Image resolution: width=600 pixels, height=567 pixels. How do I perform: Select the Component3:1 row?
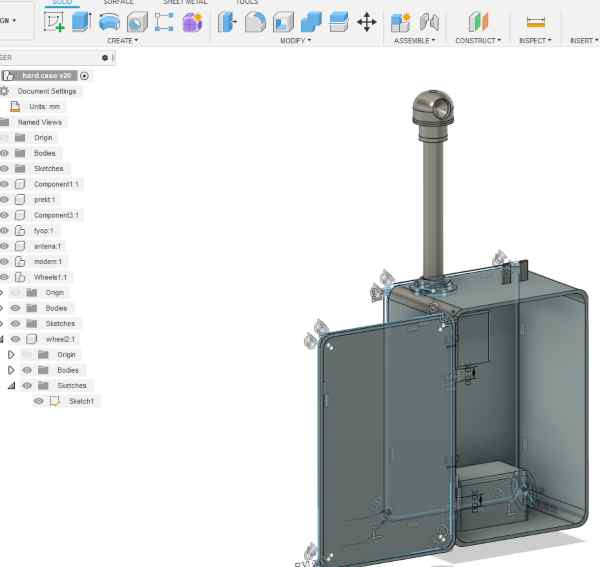coord(56,215)
